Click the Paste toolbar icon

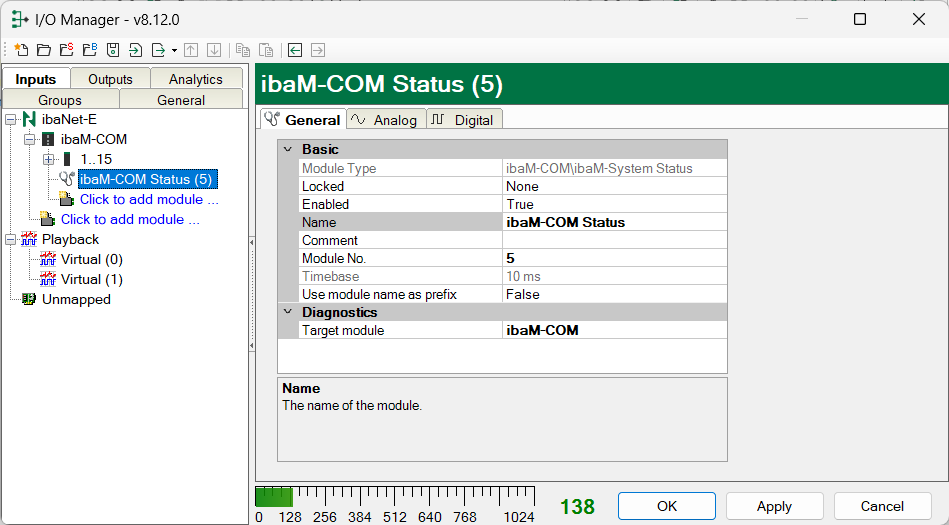(x=266, y=50)
